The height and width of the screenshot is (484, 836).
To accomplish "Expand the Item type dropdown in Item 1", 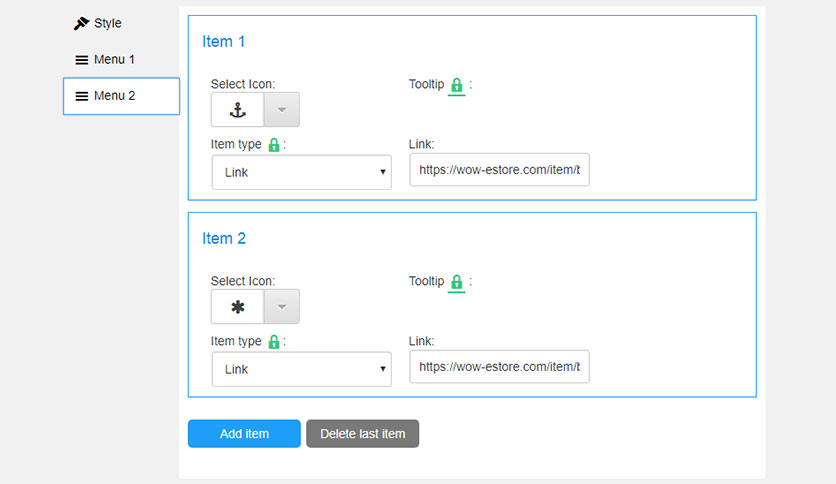I will pyautogui.click(x=302, y=172).
